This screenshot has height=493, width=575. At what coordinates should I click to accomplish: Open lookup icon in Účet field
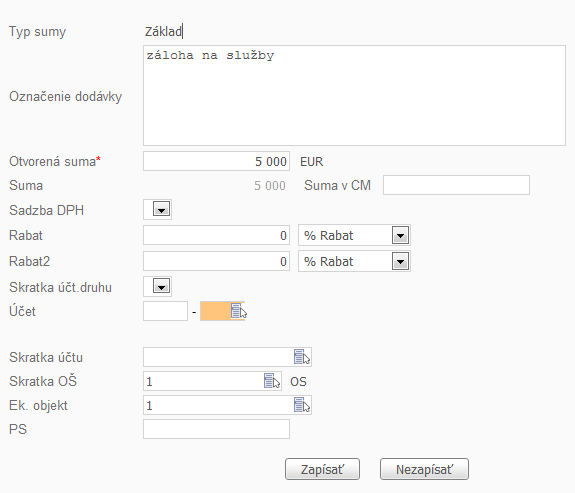pos(239,311)
